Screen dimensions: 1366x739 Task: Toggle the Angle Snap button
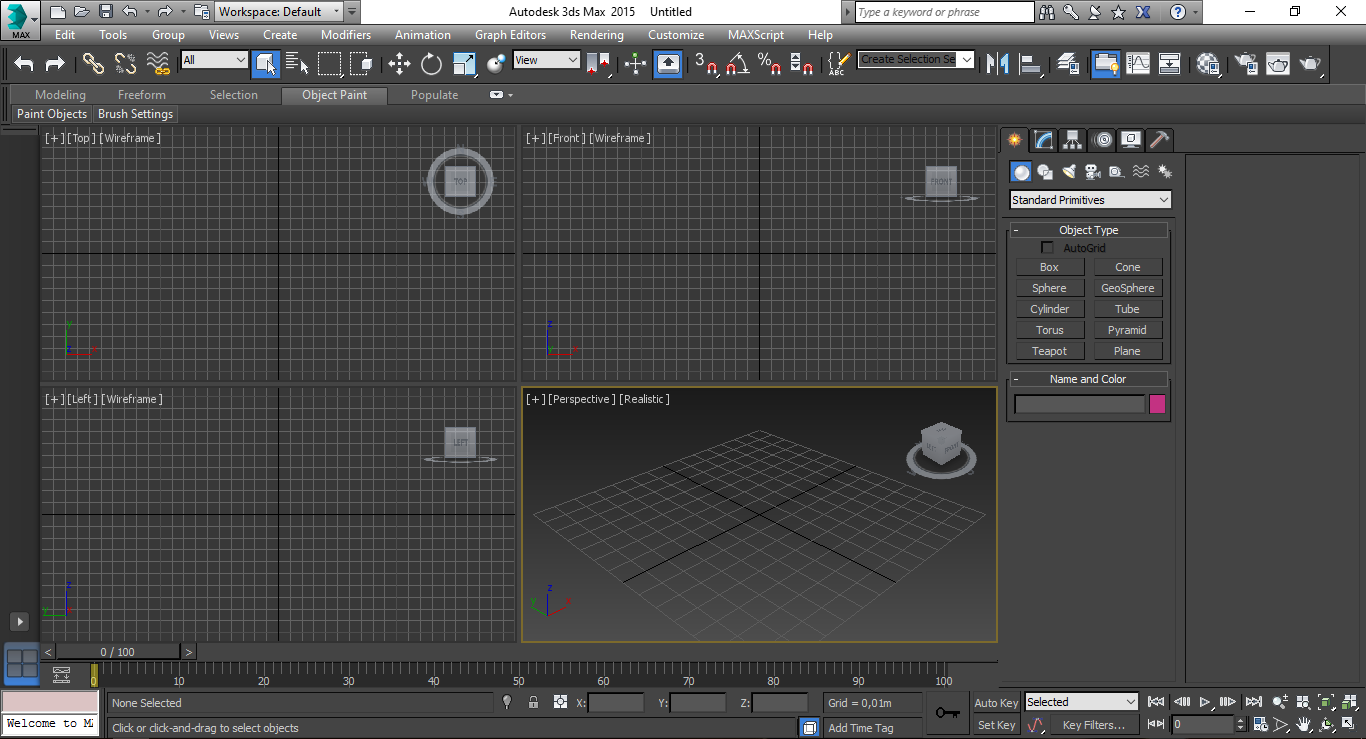[x=737, y=64]
